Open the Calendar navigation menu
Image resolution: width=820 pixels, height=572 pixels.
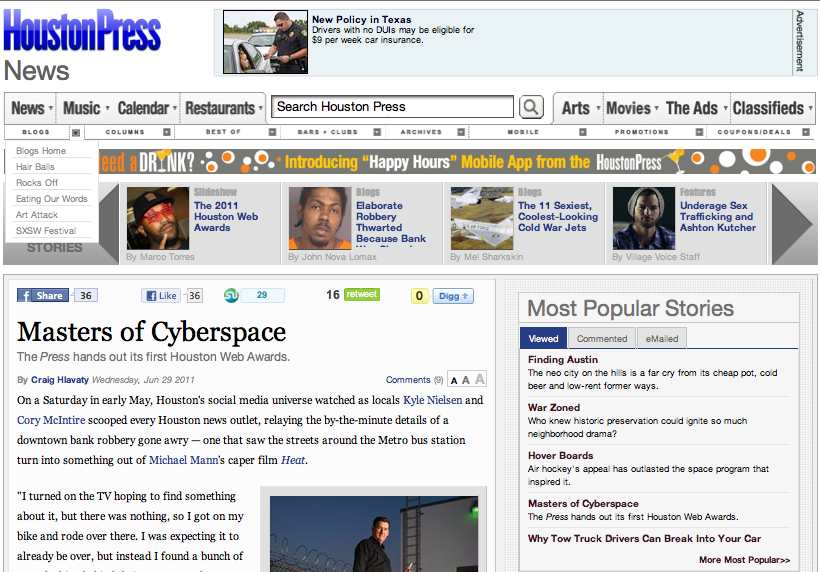pos(146,108)
